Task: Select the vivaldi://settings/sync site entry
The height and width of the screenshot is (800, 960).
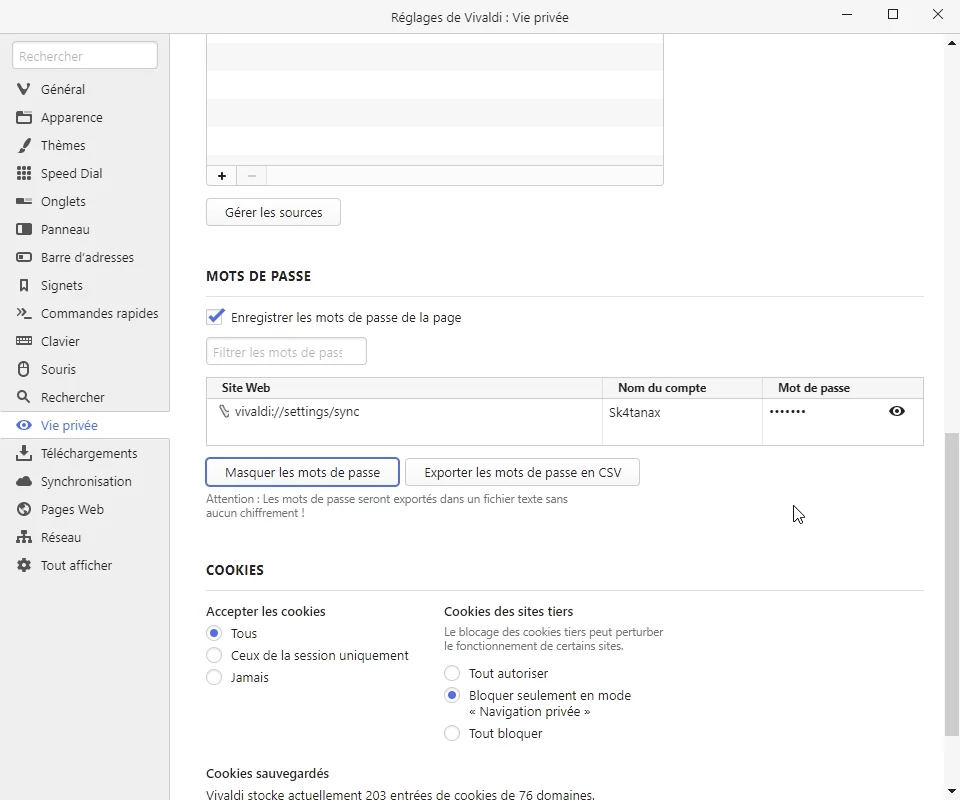Action: 297,412
